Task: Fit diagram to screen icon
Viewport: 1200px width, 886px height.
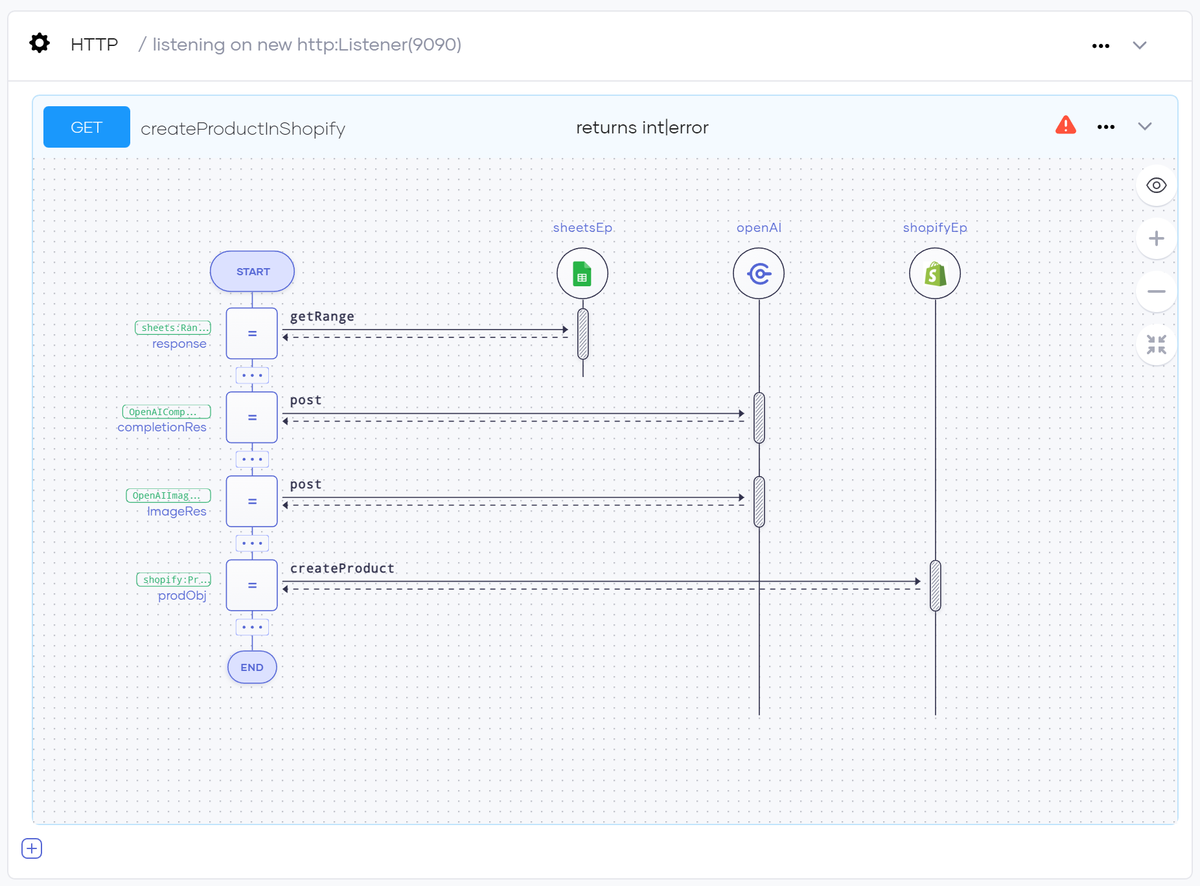Action: pyautogui.click(x=1157, y=345)
